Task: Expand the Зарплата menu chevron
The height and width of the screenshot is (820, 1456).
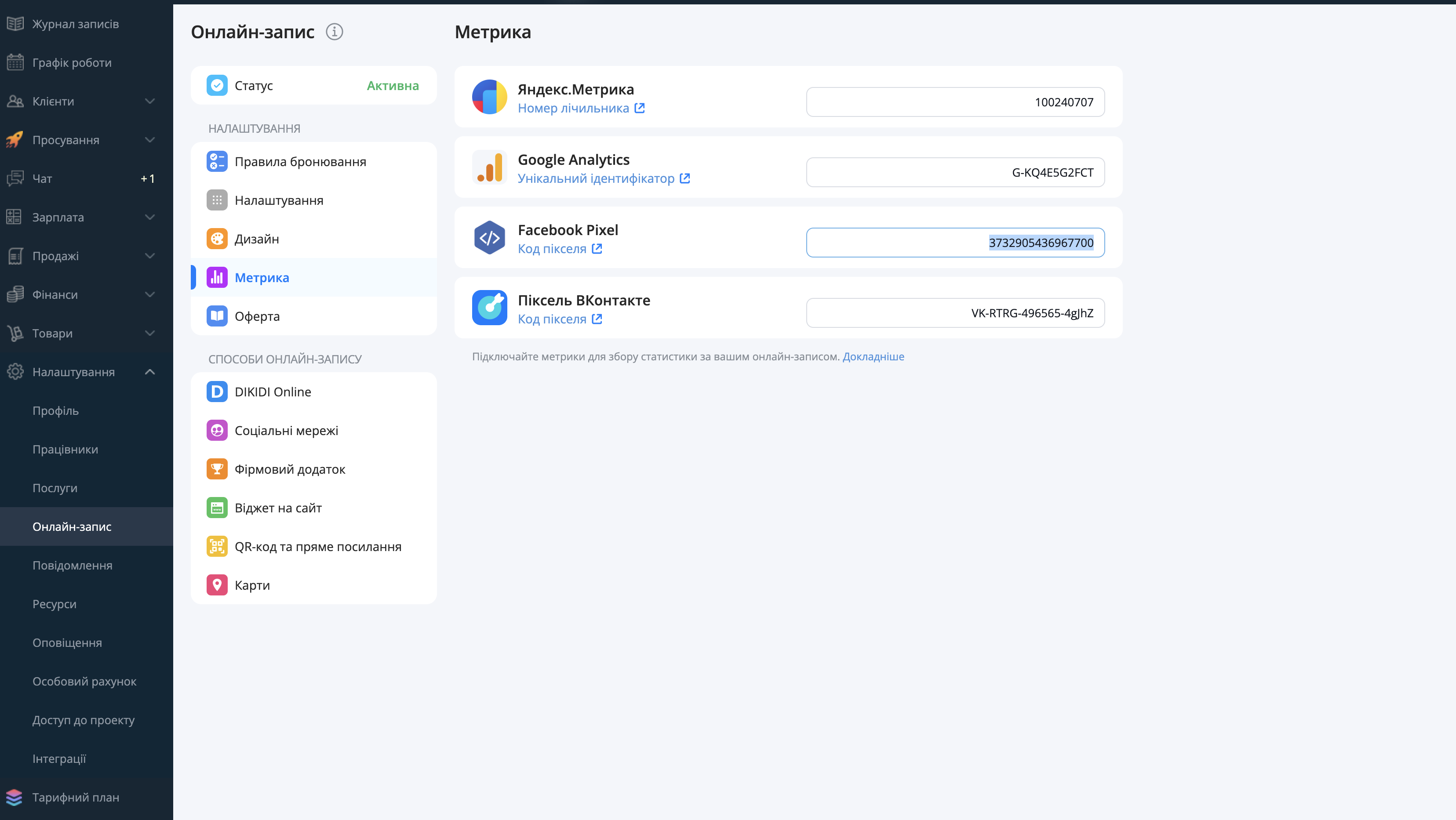Action: point(150,217)
